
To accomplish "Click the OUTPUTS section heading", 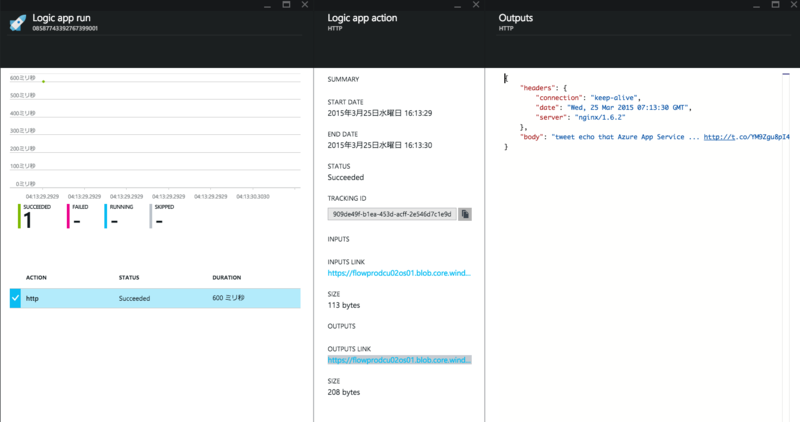I will [x=341, y=327].
